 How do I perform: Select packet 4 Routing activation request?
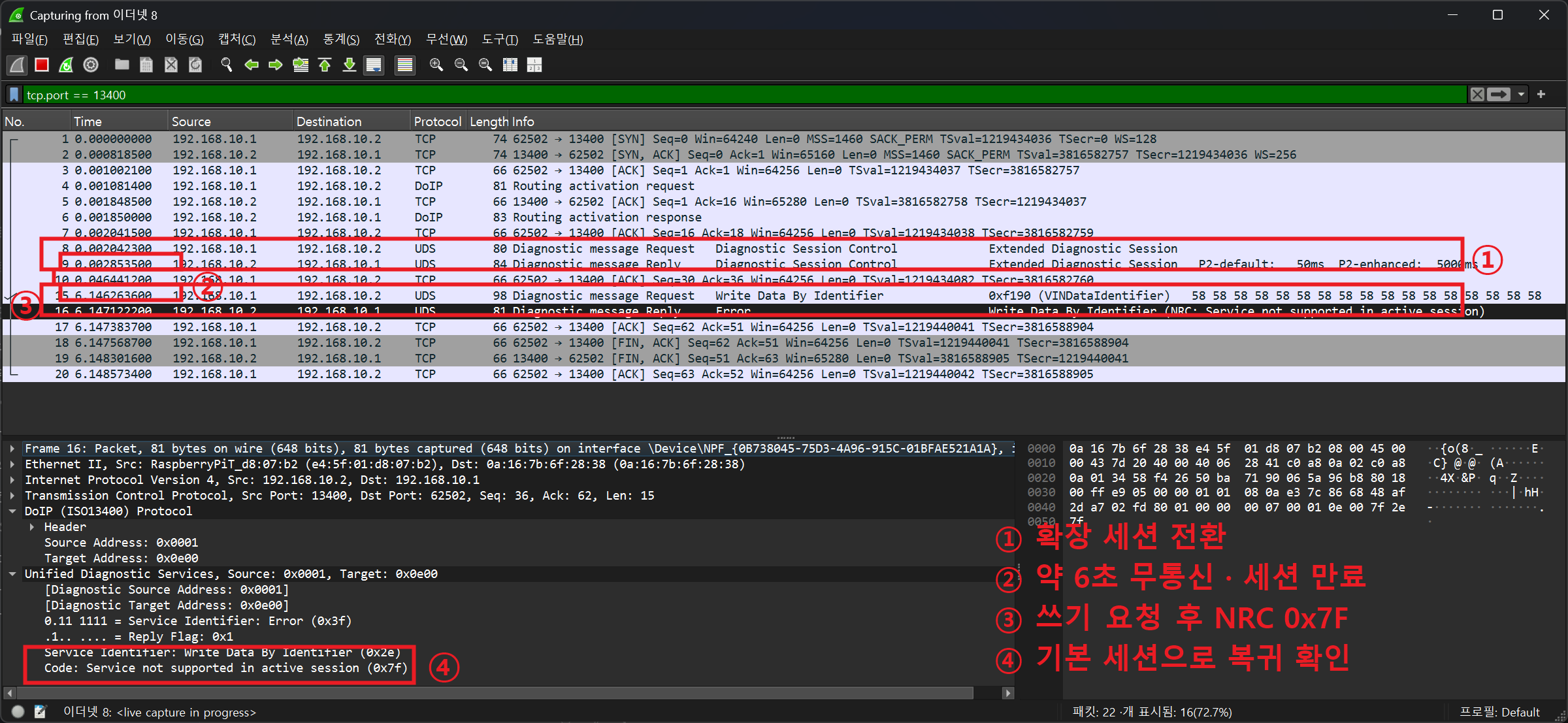coord(784,186)
